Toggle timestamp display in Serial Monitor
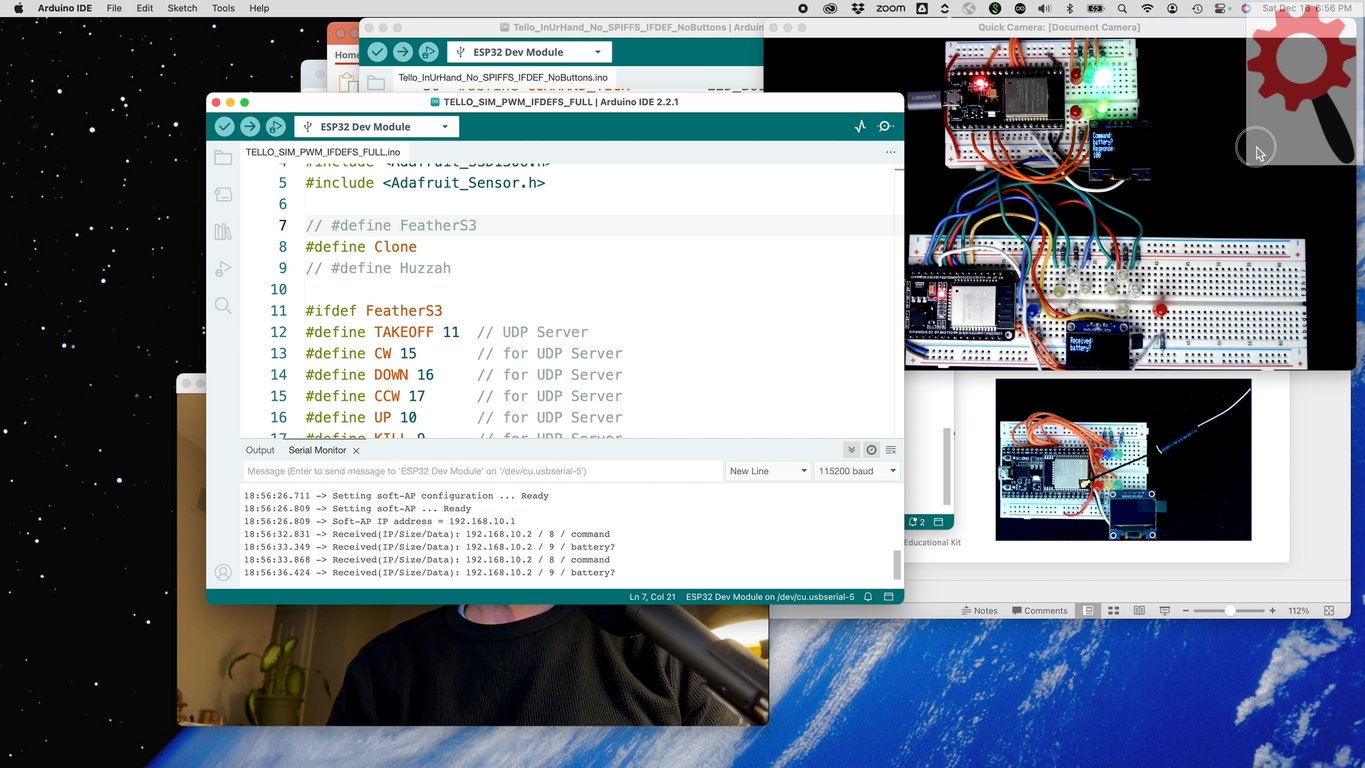1365x768 pixels. coord(871,450)
